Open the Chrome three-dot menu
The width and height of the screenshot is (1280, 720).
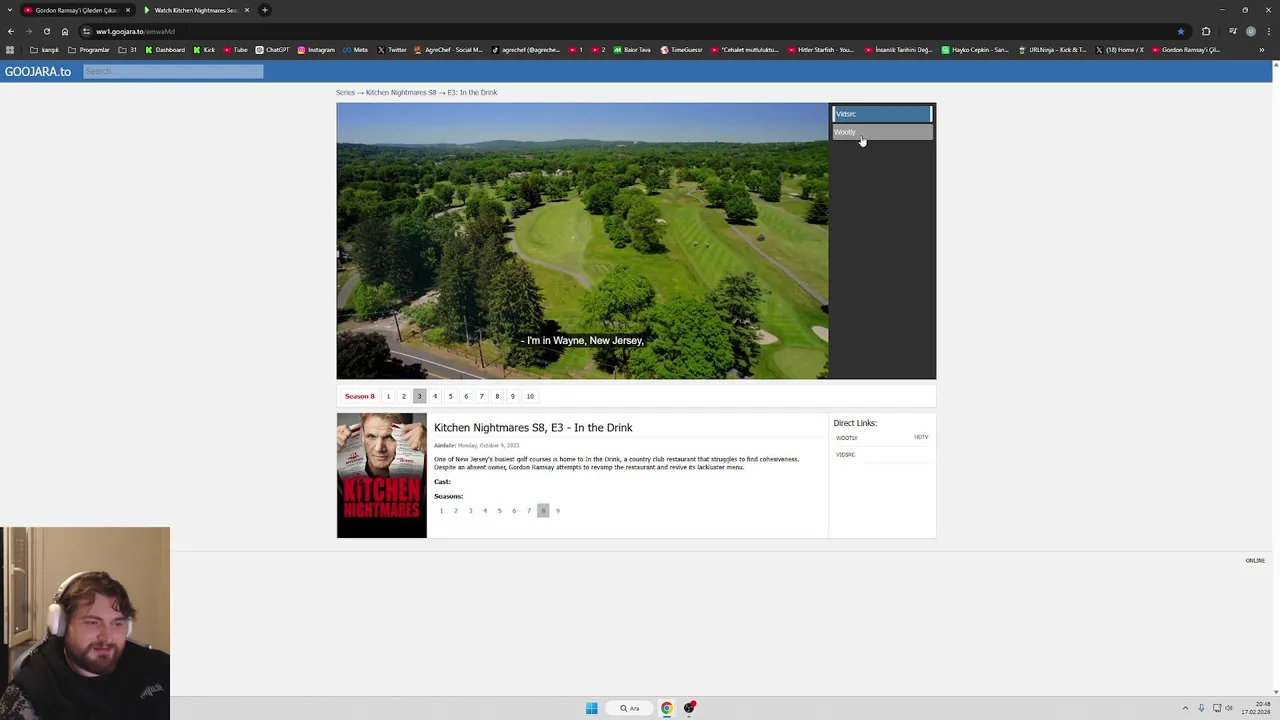[x=1269, y=31]
